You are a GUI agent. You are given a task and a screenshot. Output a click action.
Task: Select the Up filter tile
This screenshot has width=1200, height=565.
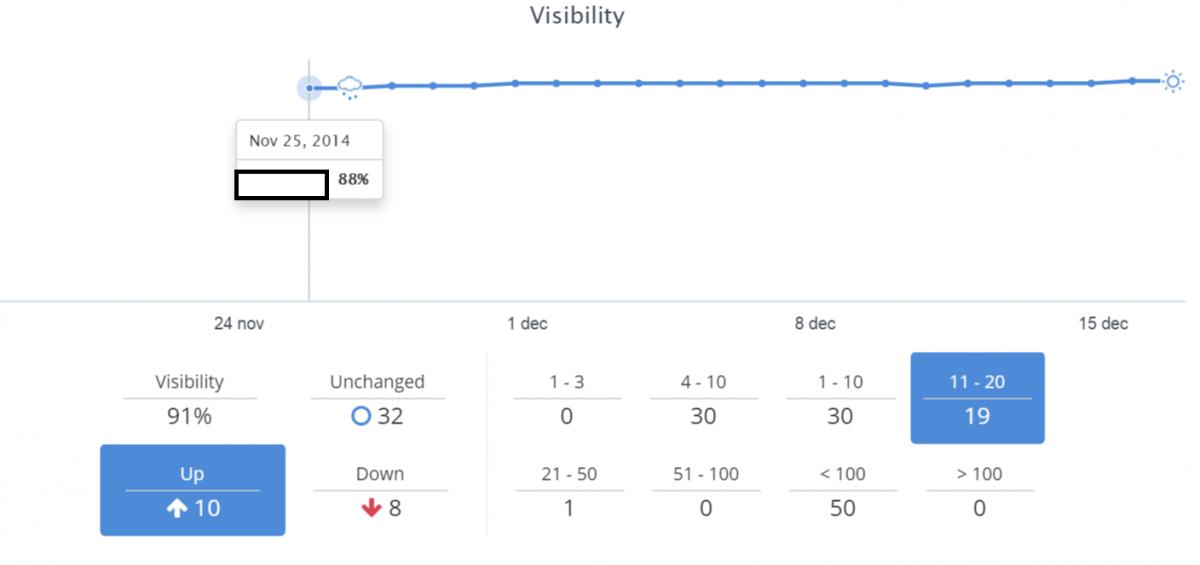(x=192, y=490)
